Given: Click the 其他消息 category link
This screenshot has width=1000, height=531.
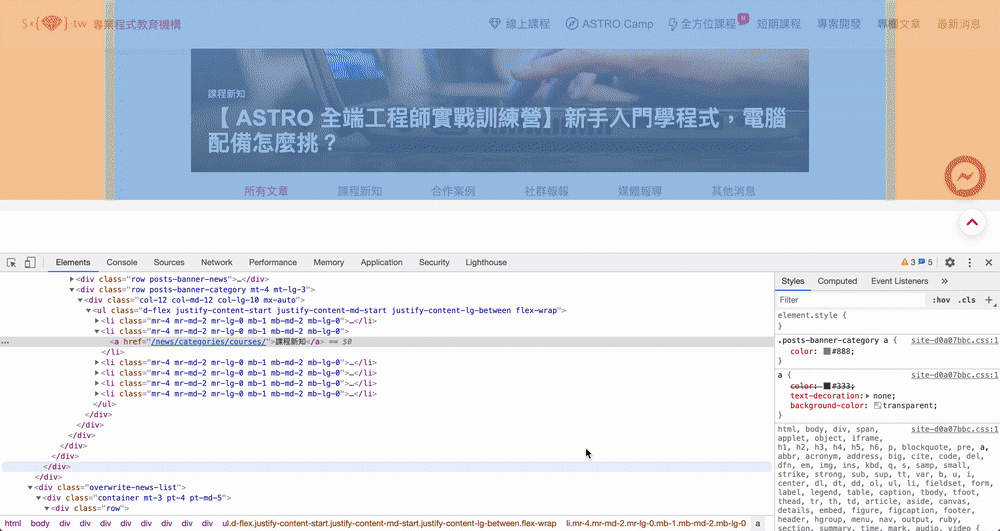Looking at the screenshot, I should tap(733, 191).
